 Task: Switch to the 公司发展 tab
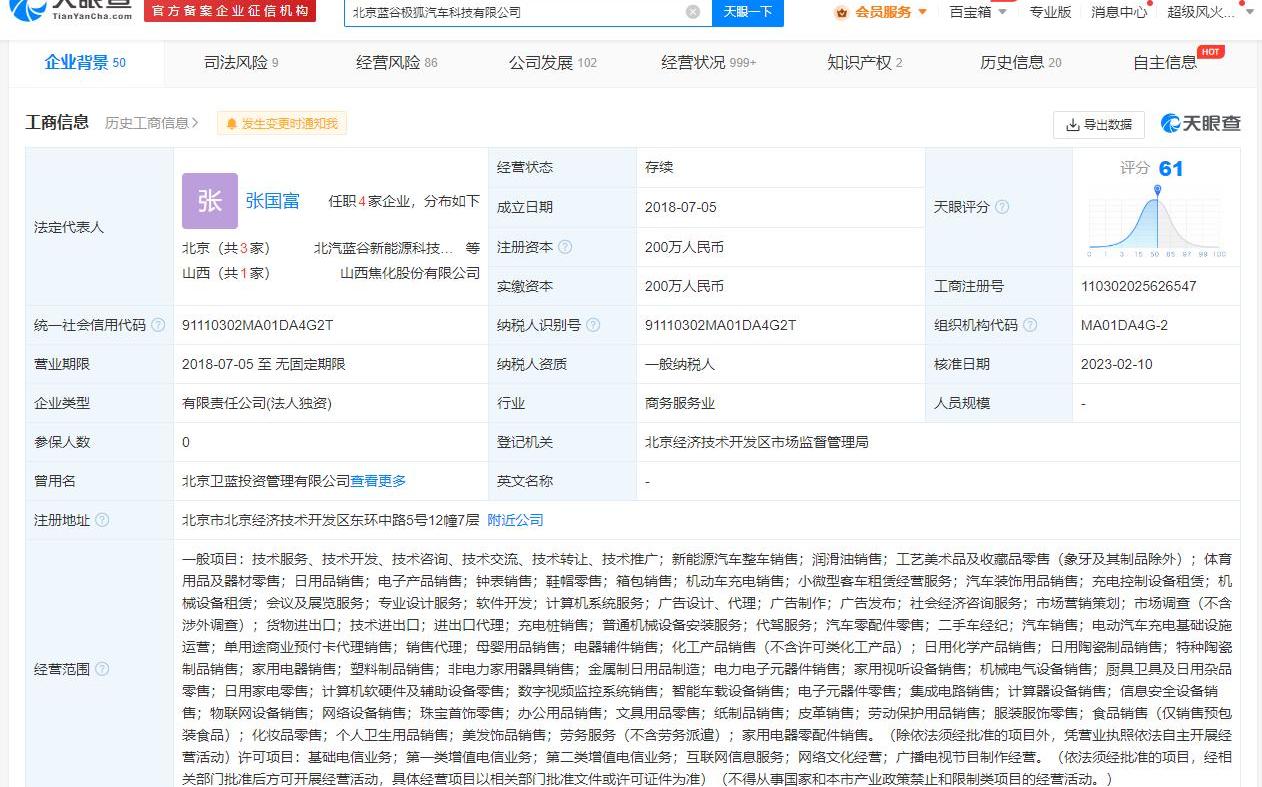pyautogui.click(x=552, y=62)
